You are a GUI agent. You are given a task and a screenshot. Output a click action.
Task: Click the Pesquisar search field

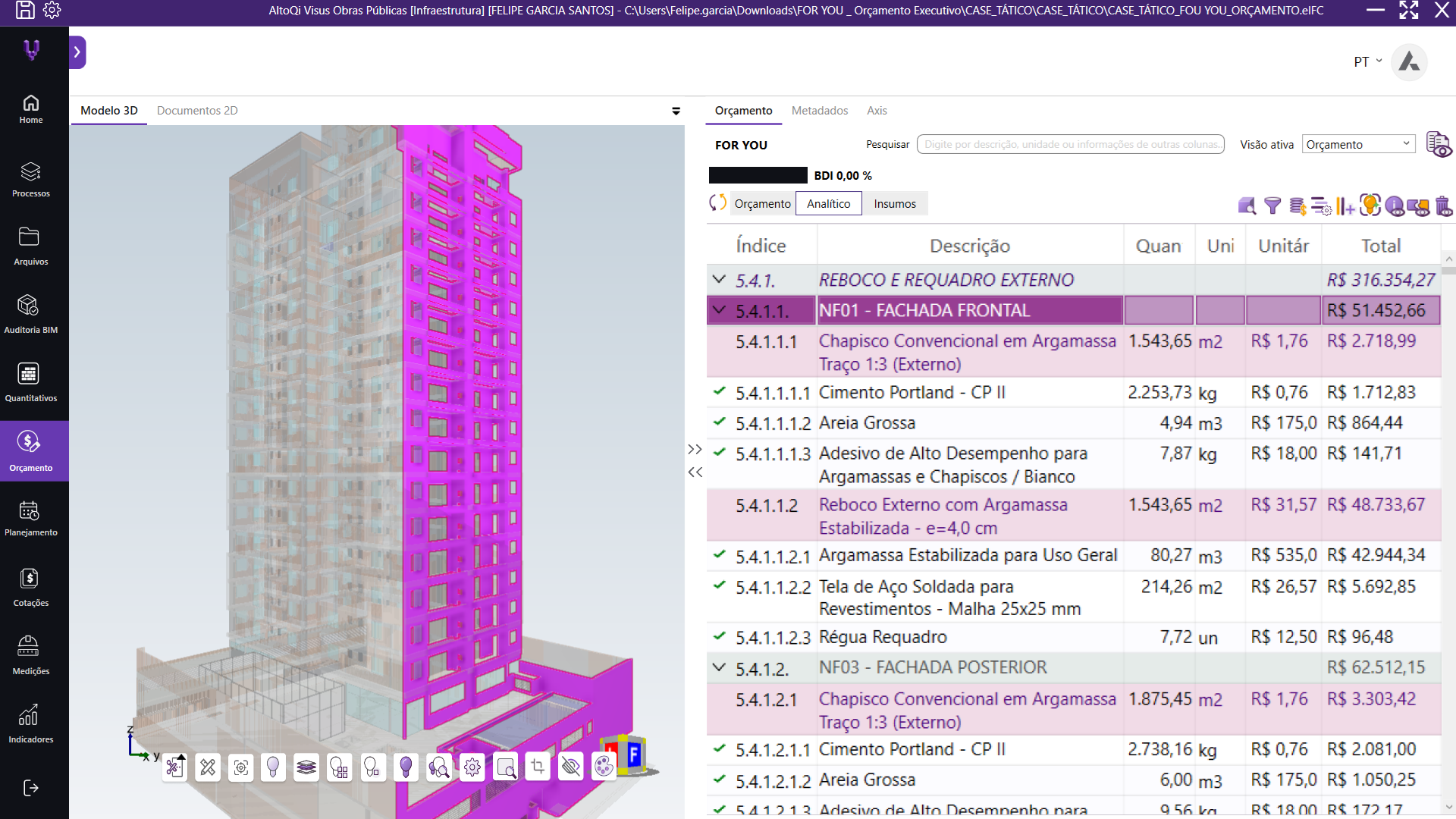pyautogui.click(x=1070, y=144)
